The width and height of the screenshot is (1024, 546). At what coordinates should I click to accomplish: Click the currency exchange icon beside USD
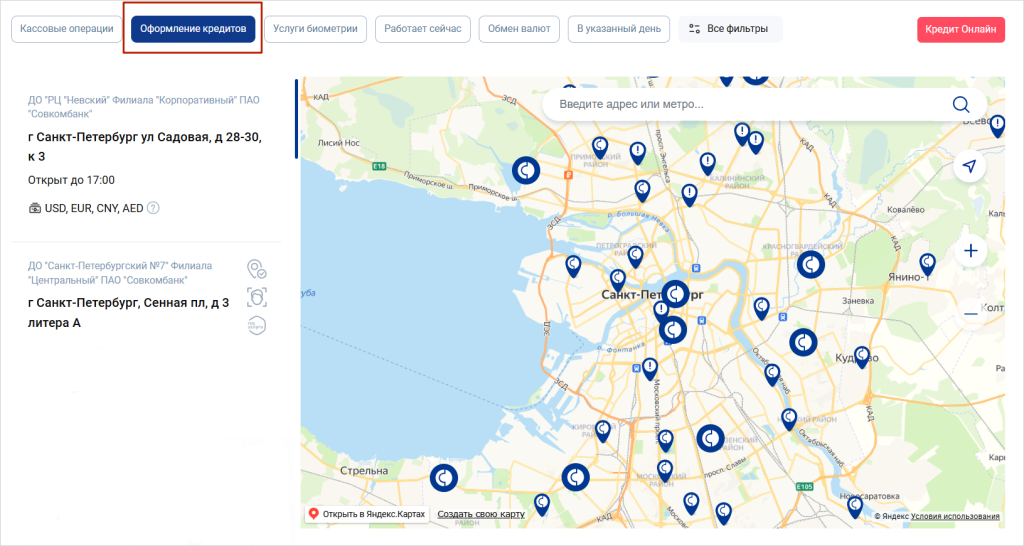(x=35, y=208)
